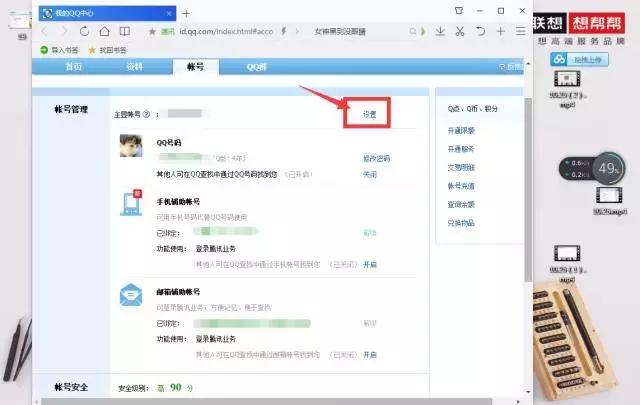
Task: Bookmark this page with the star icon
Action: coord(152,31)
